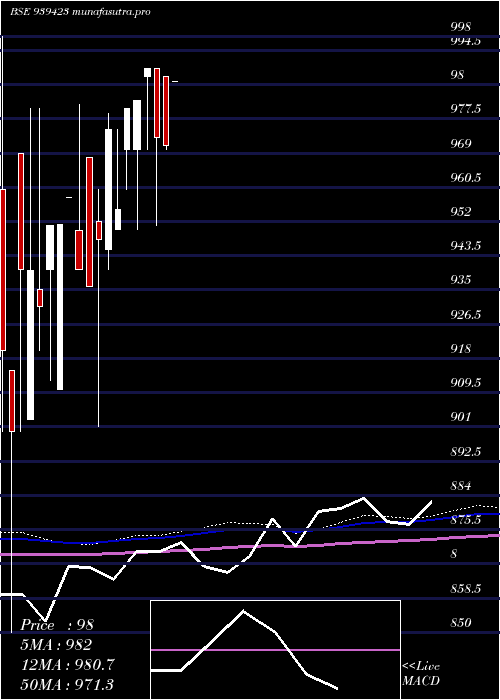The width and height of the screenshot is (500, 700).
Task: Click the 901 price axis label
Action: tap(460, 417)
